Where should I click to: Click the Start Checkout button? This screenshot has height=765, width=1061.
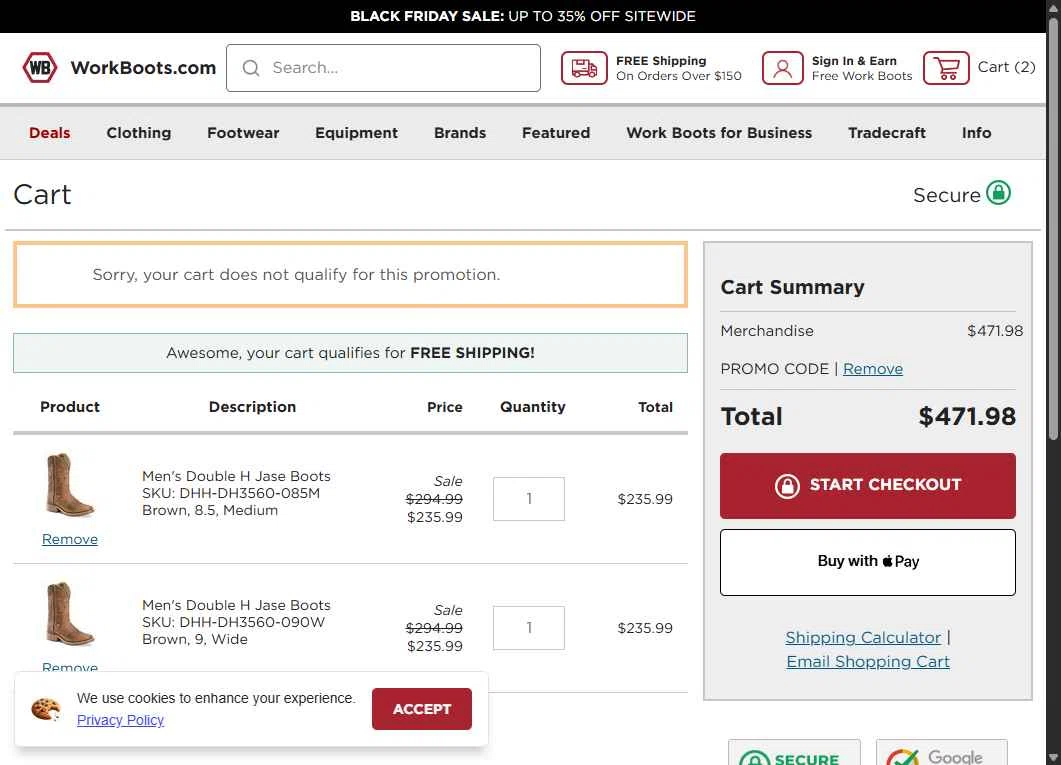click(x=867, y=486)
